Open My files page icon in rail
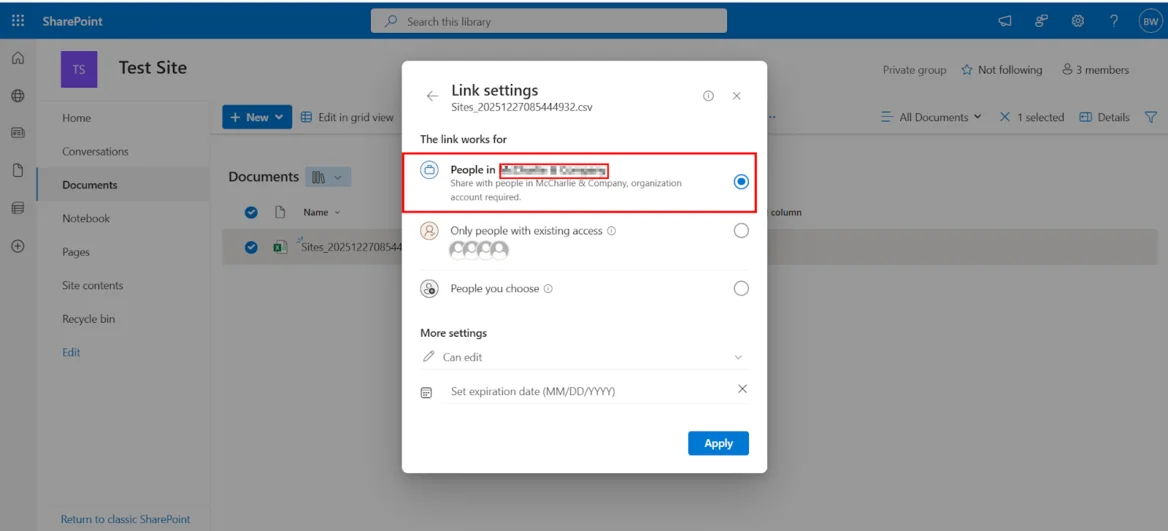The image size is (1168, 531). point(18,171)
